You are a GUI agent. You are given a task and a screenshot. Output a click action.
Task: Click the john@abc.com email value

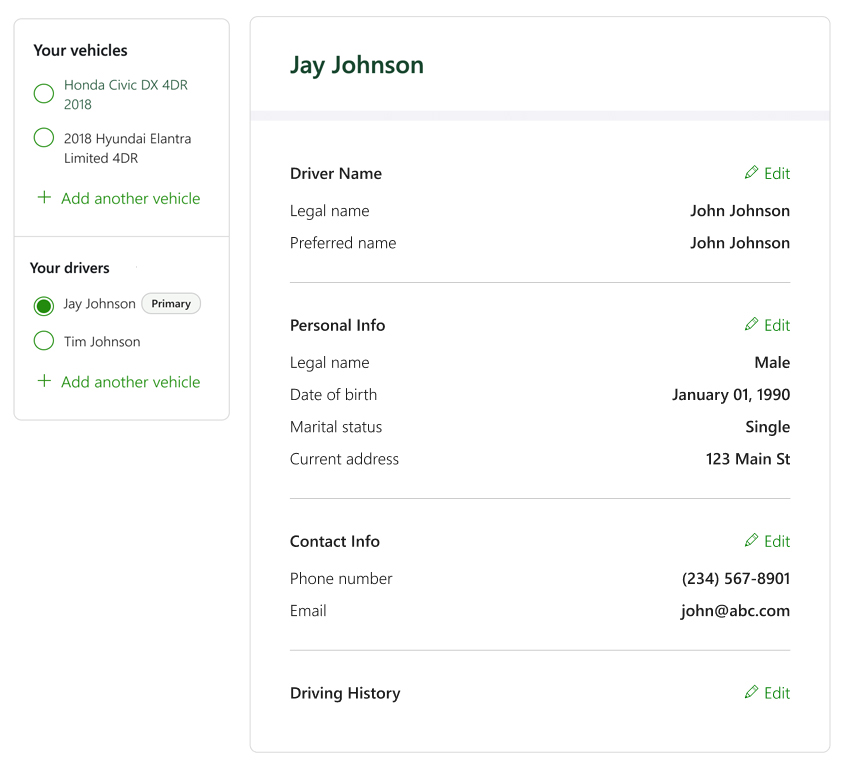click(x=735, y=611)
